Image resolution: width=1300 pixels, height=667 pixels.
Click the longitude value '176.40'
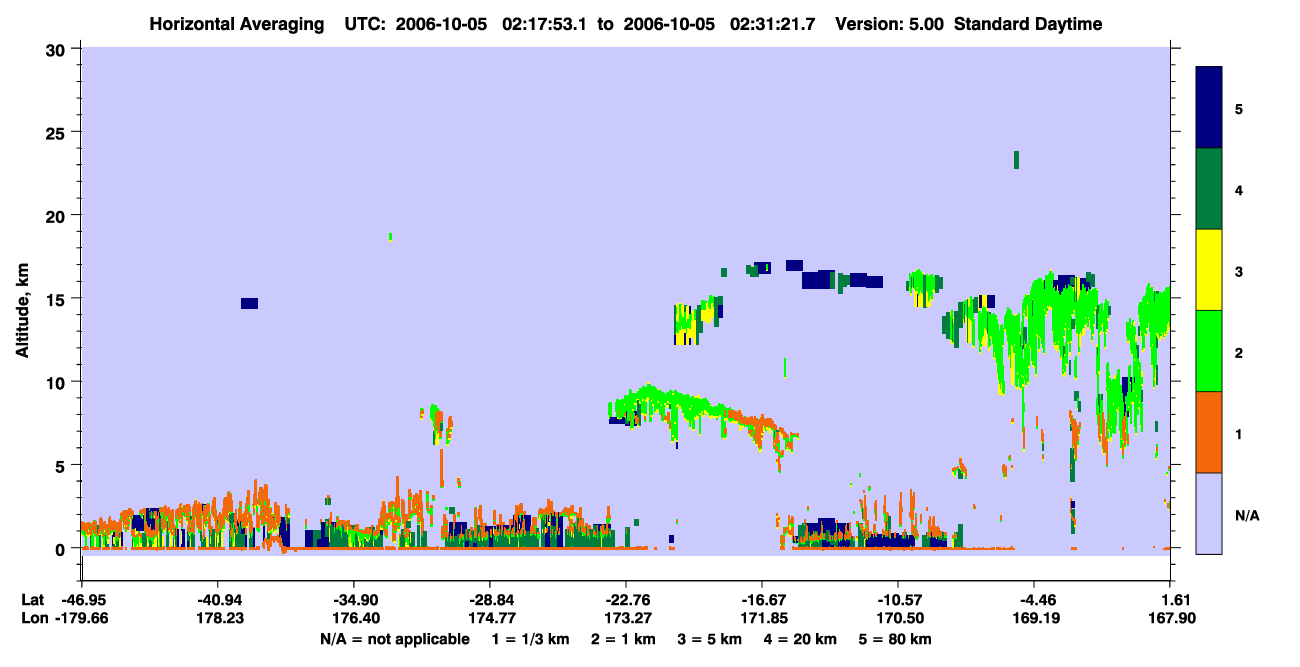click(354, 618)
